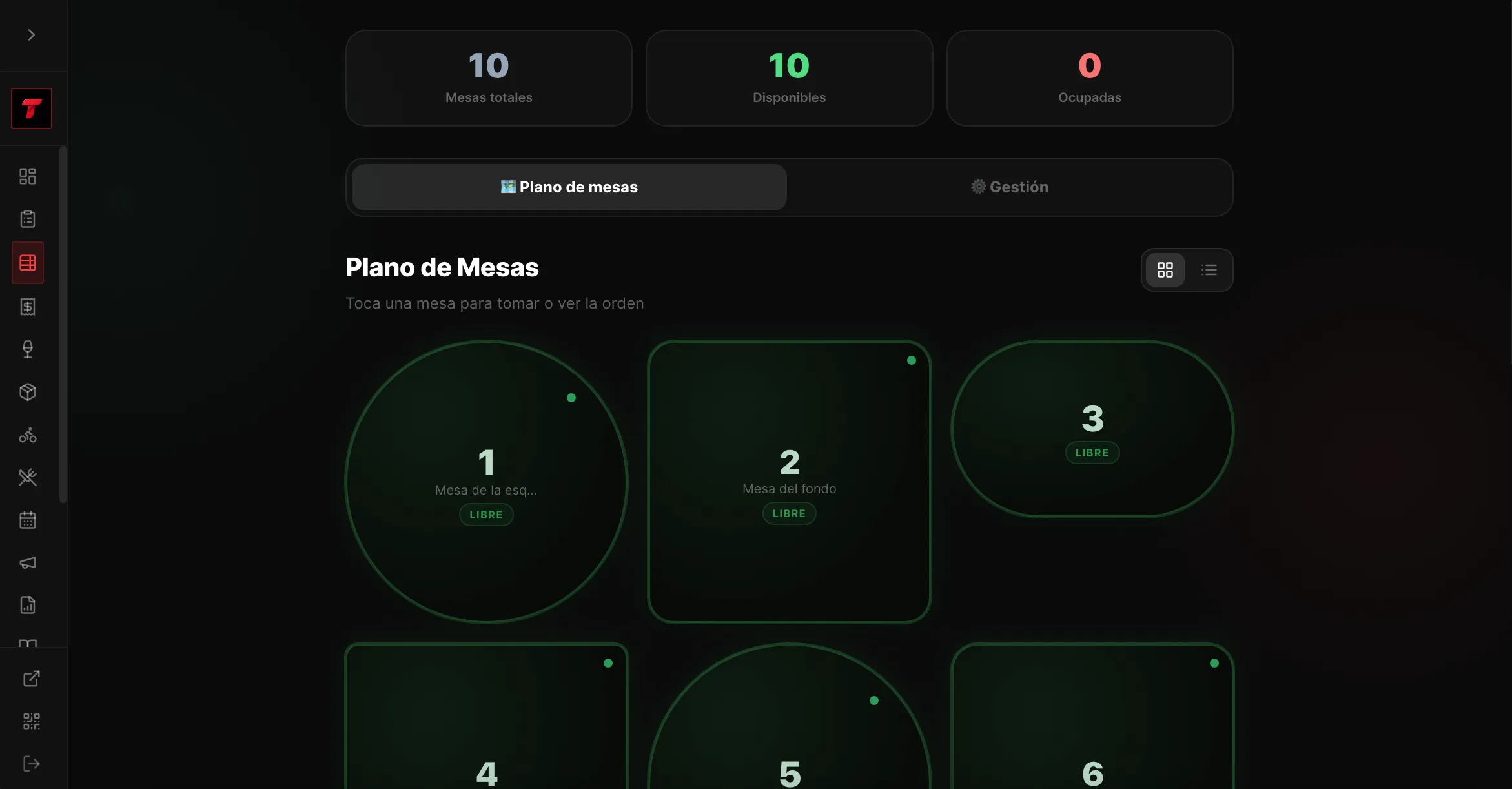This screenshot has width=1512, height=789.
Task: Click the Plano de Mesas heading
Action: 442,268
